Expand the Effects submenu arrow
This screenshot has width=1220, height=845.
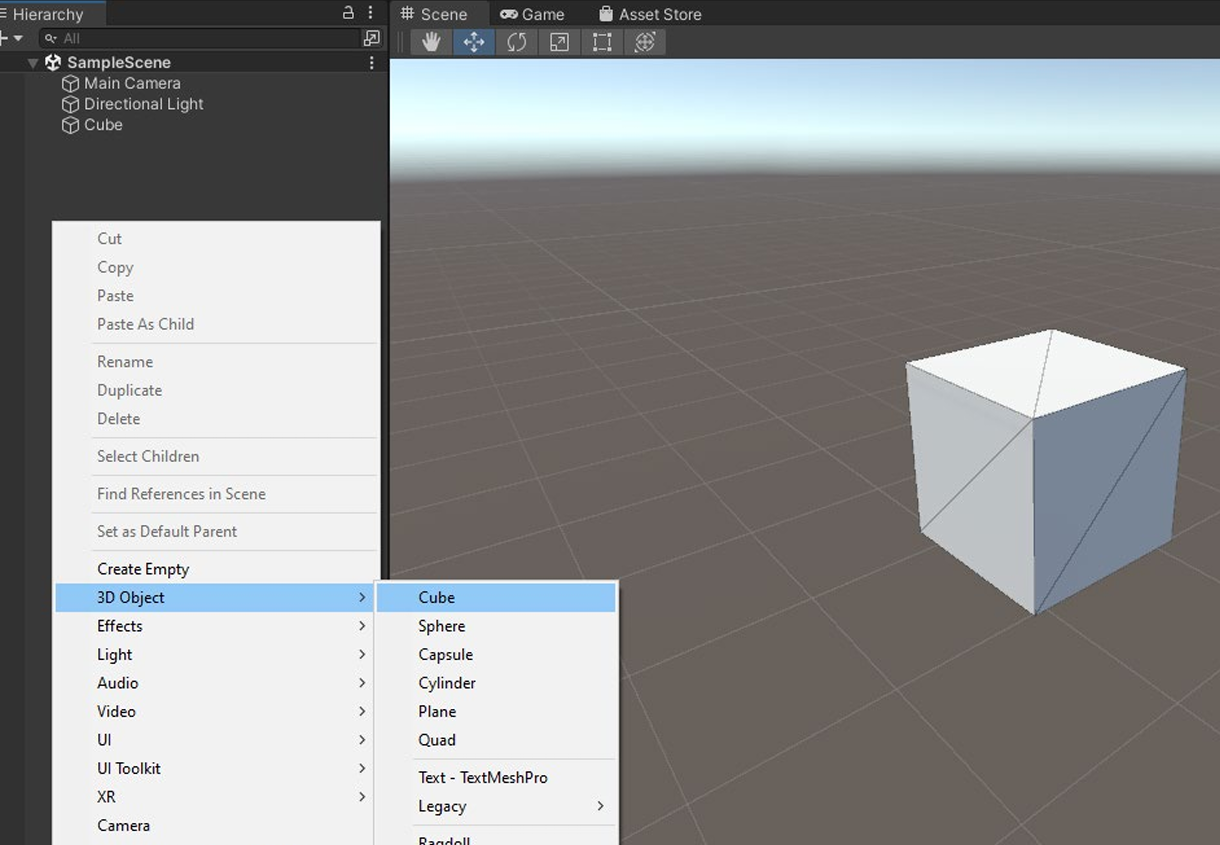tap(362, 626)
